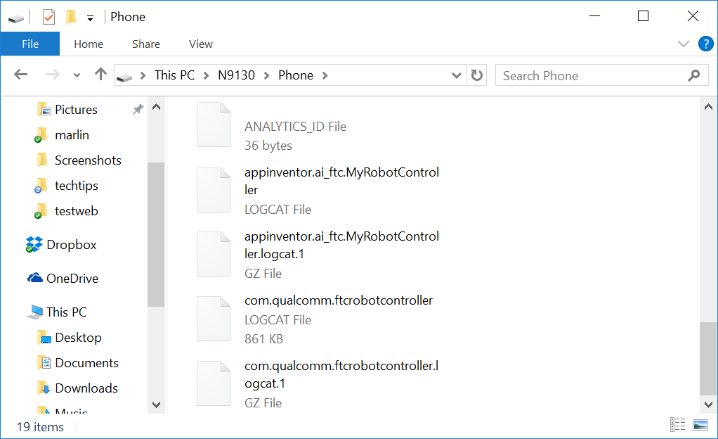Open Help with the question mark icon

pyautogui.click(x=706, y=44)
